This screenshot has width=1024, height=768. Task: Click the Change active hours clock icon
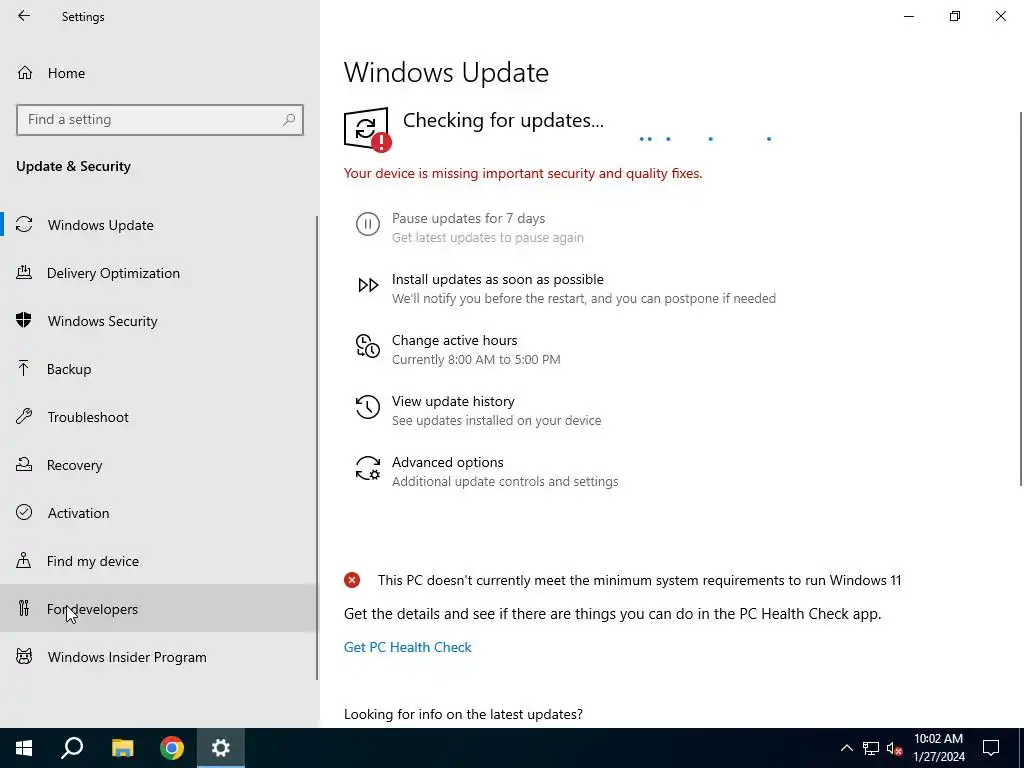click(368, 346)
